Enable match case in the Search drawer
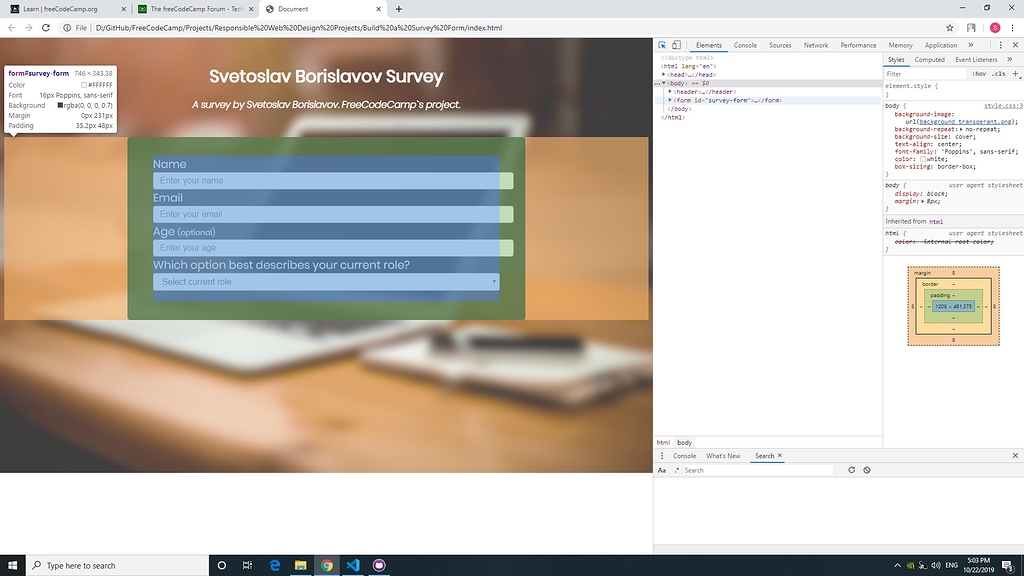The width and height of the screenshot is (1024, 576). coord(662,470)
